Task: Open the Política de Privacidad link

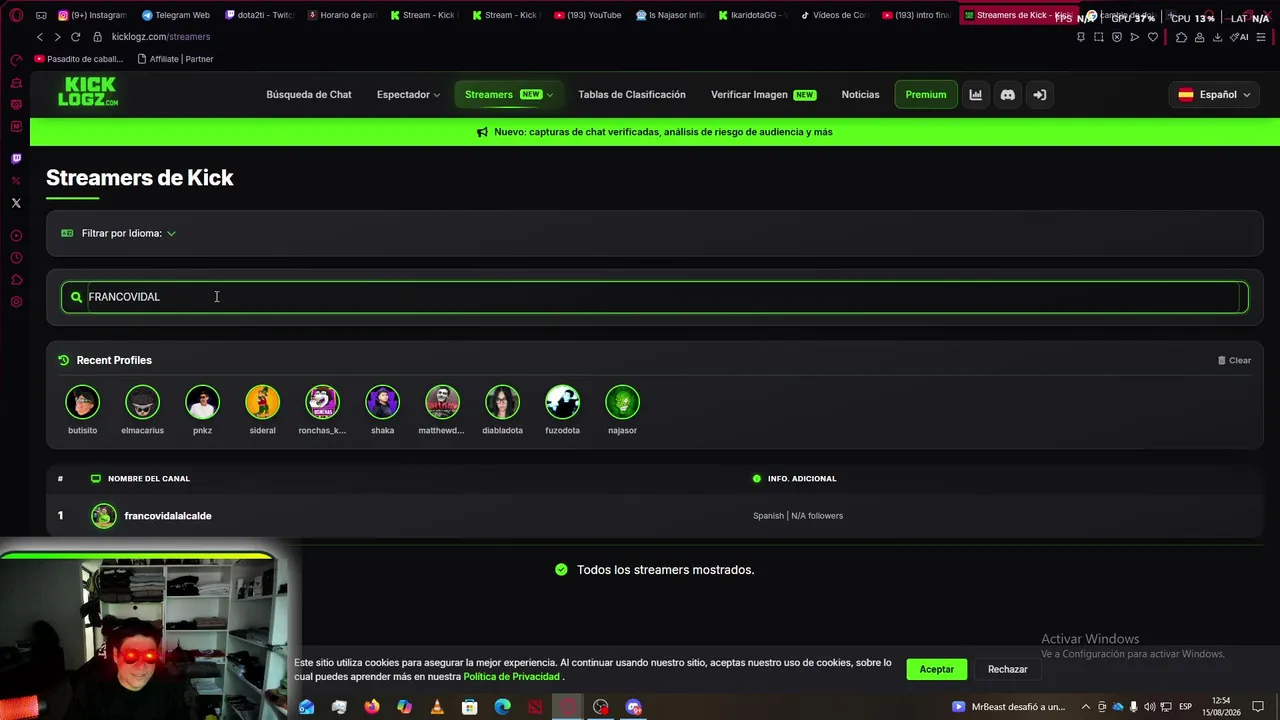Action: [x=511, y=677]
